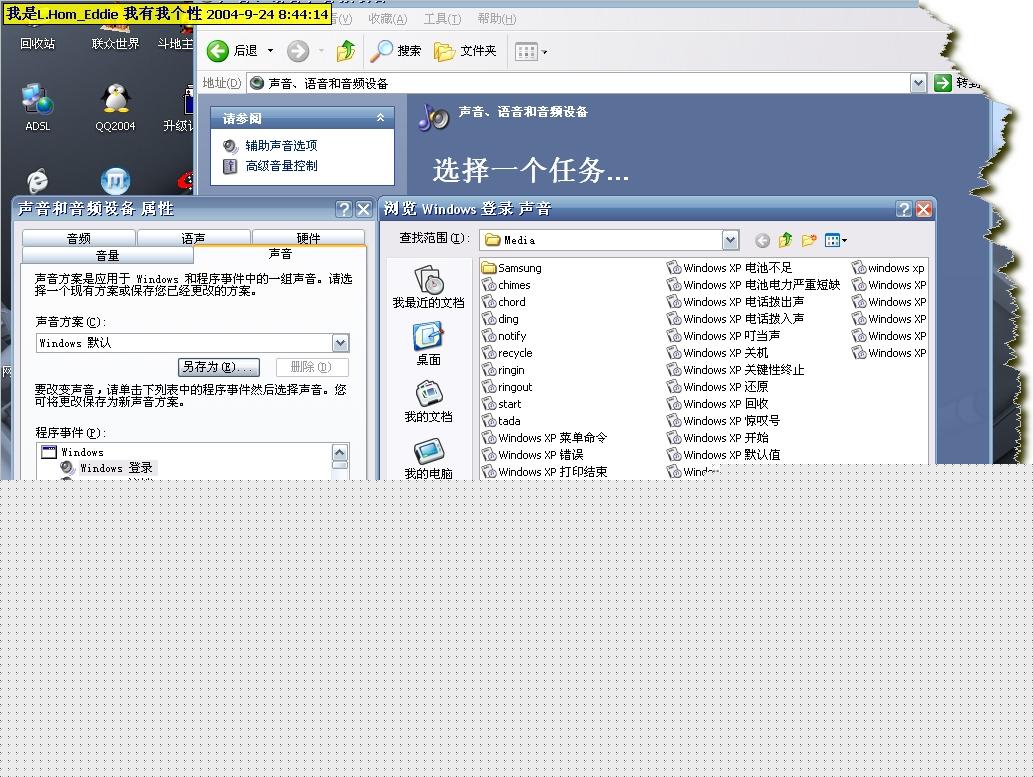Go up one level in browse dialog
Image resolution: width=1033 pixels, height=777 pixels.
pyautogui.click(x=786, y=240)
